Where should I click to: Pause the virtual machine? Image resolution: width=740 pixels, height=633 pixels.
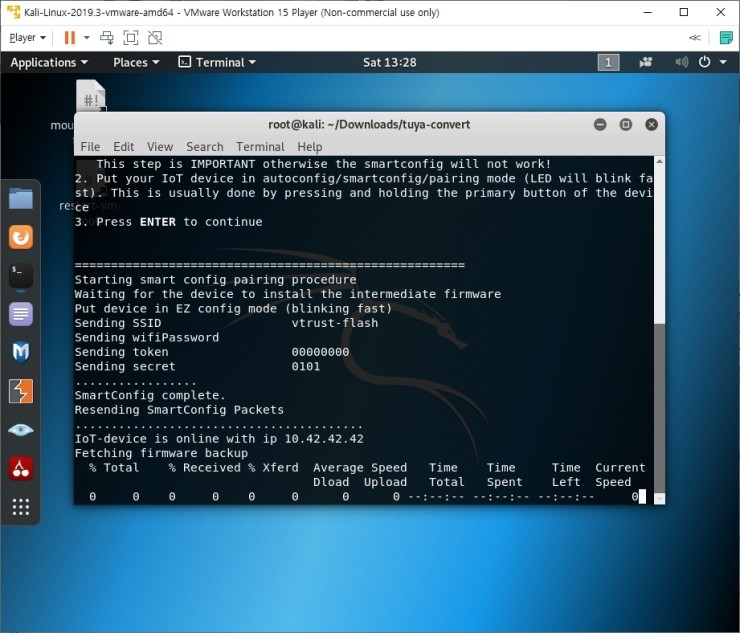[x=69, y=38]
